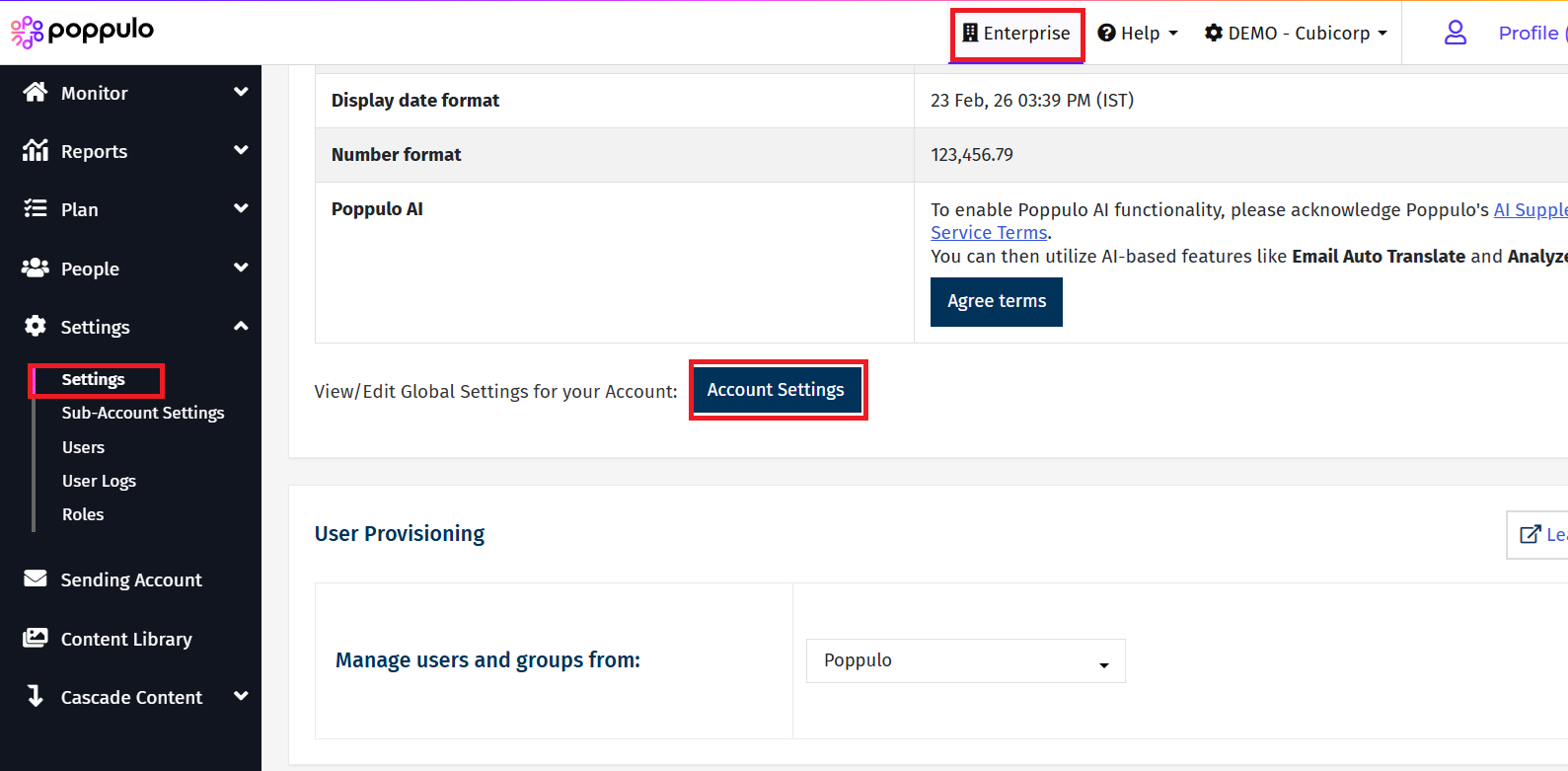The height and width of the screenshot is (771, 1568).
Task: Expand the Monitor menu chevron
Action: (x=241, y=92)
